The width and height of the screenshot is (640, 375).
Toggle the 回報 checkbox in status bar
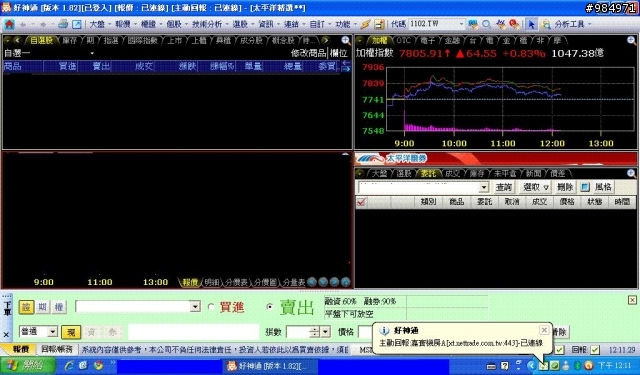click(x=595, y=350)
